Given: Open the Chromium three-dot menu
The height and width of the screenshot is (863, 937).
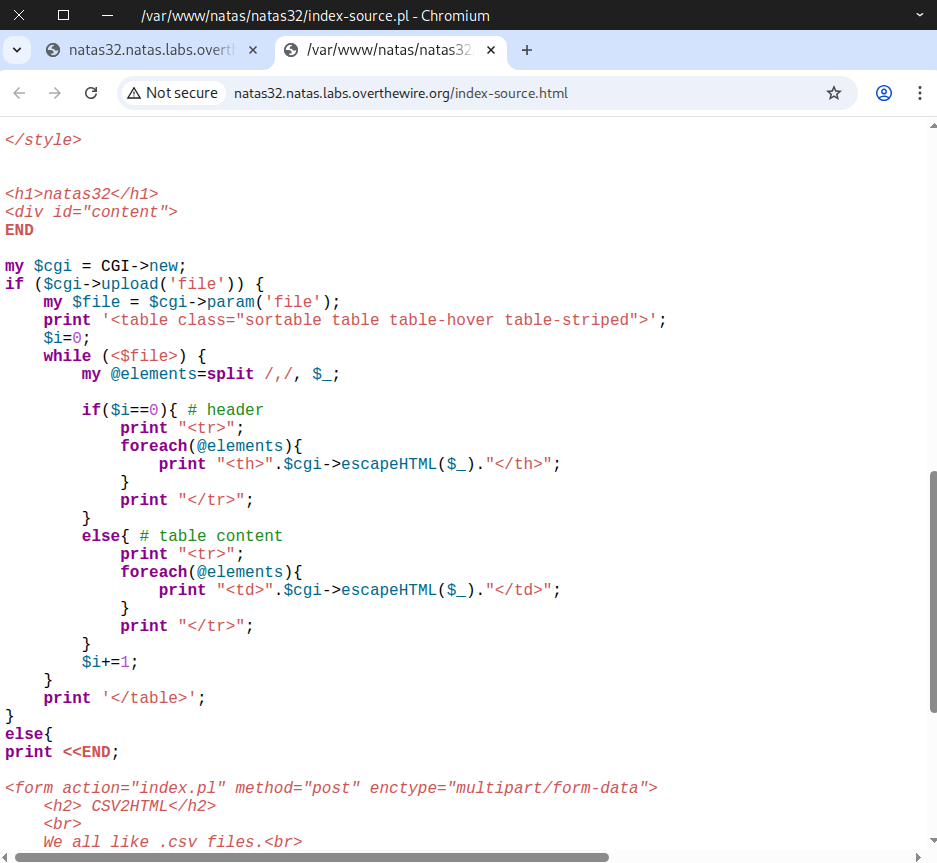Looking at the screenshot, I should (x=919, y=93).
